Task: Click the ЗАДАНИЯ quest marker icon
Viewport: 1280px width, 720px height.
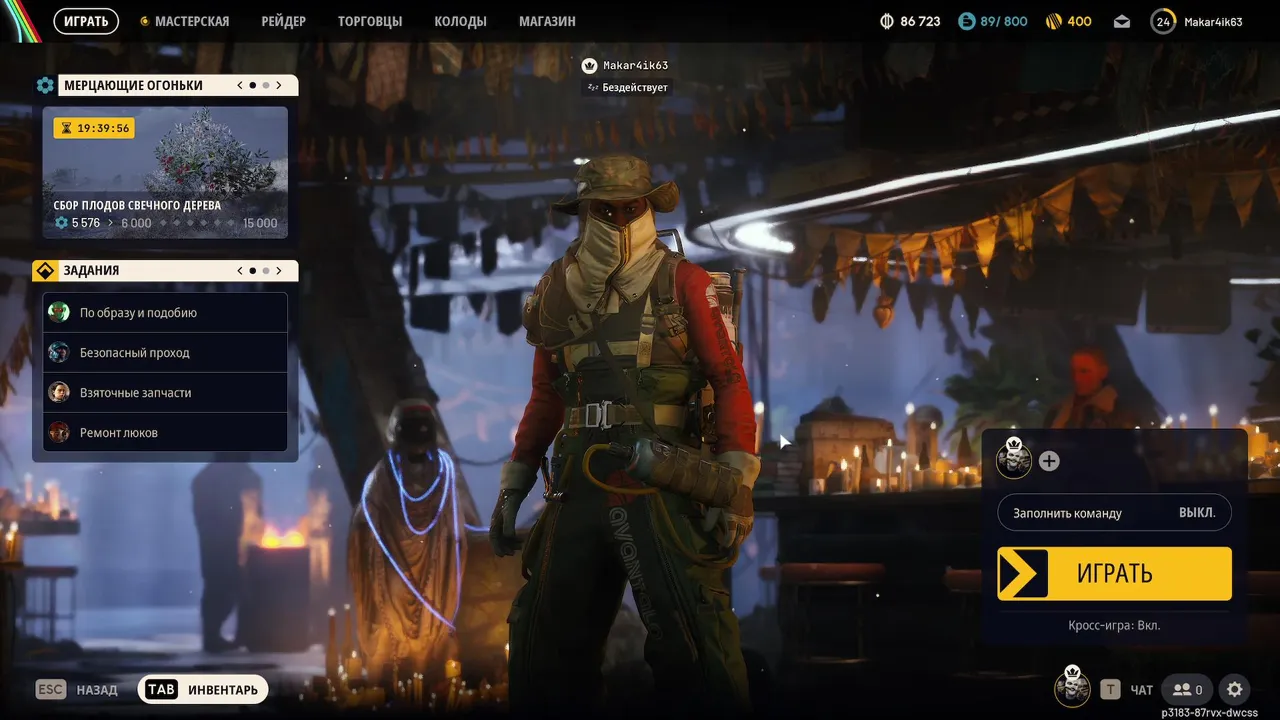Action: tap(45, 270)
